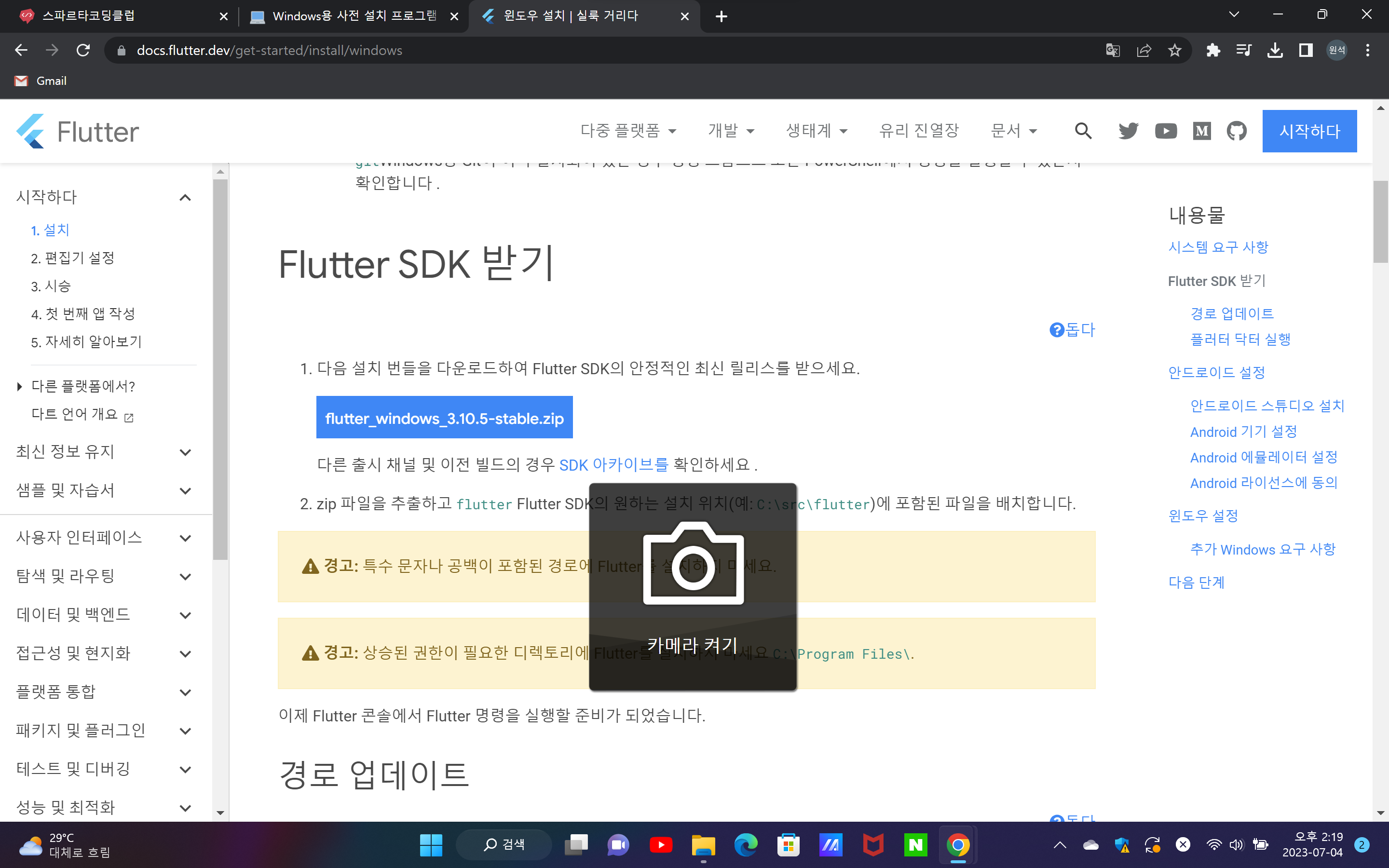
Task: Open Flutter Medium blog
Action: point(1202,131)
